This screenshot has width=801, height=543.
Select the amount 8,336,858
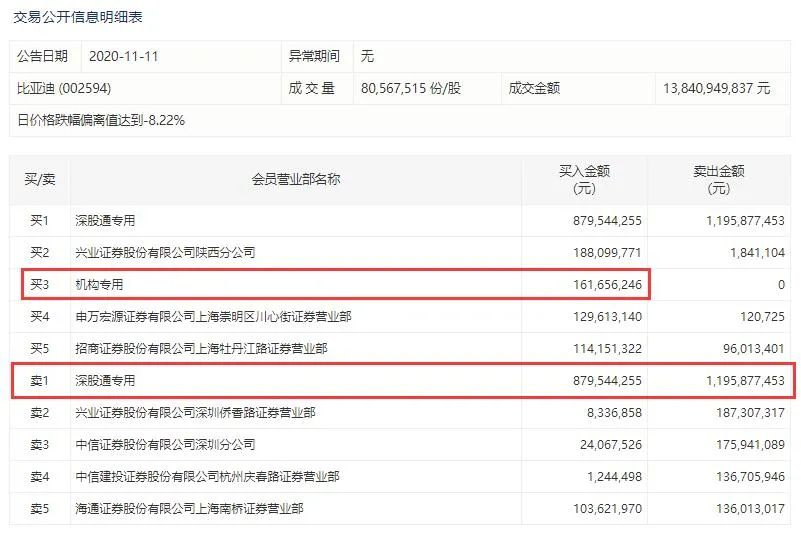[x=614, y=413]
